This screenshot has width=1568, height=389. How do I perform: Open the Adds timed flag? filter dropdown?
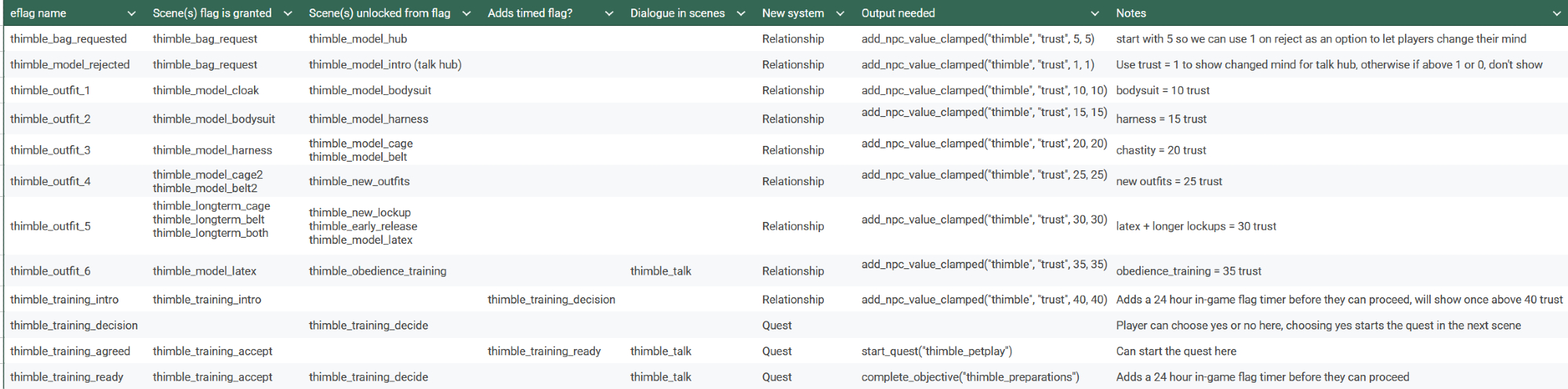point(608,13)
